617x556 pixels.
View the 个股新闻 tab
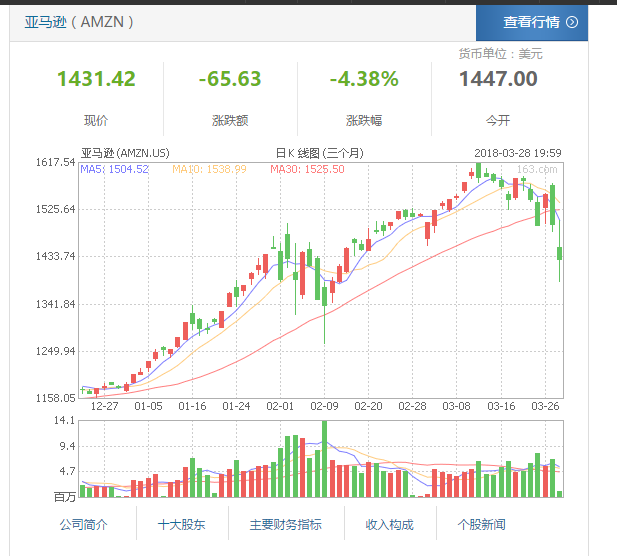(x=482, y=525)
